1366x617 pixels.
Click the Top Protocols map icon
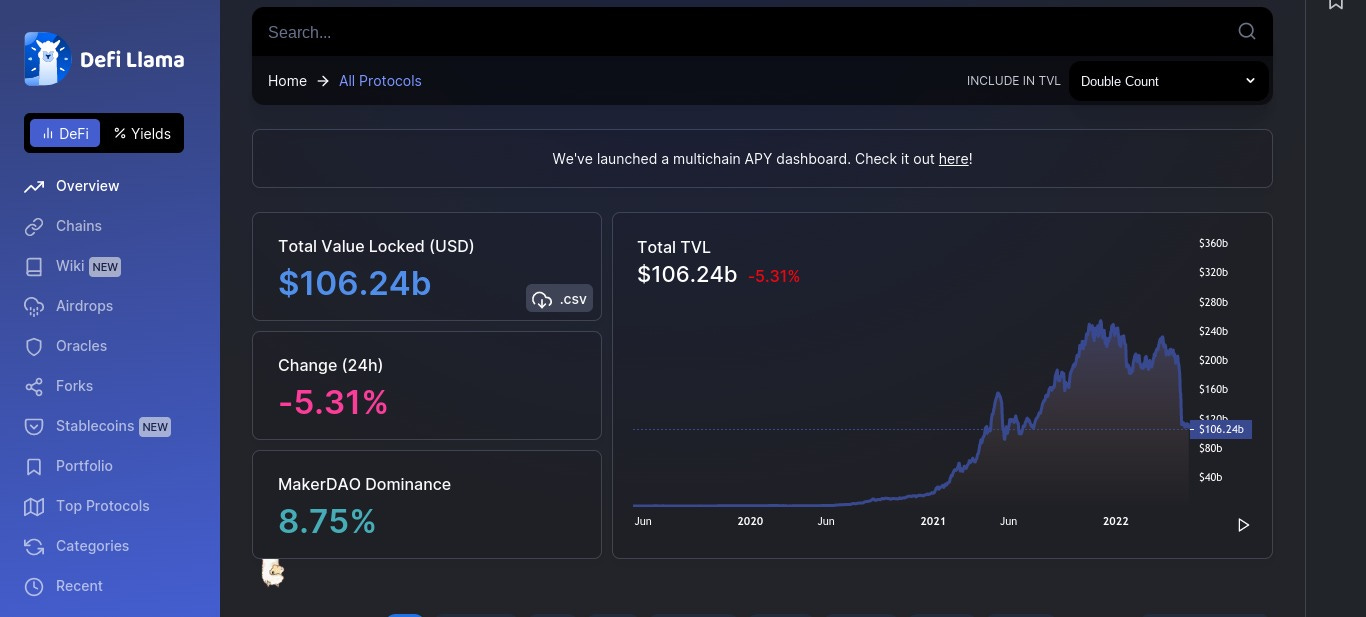(x=34, y=506)
